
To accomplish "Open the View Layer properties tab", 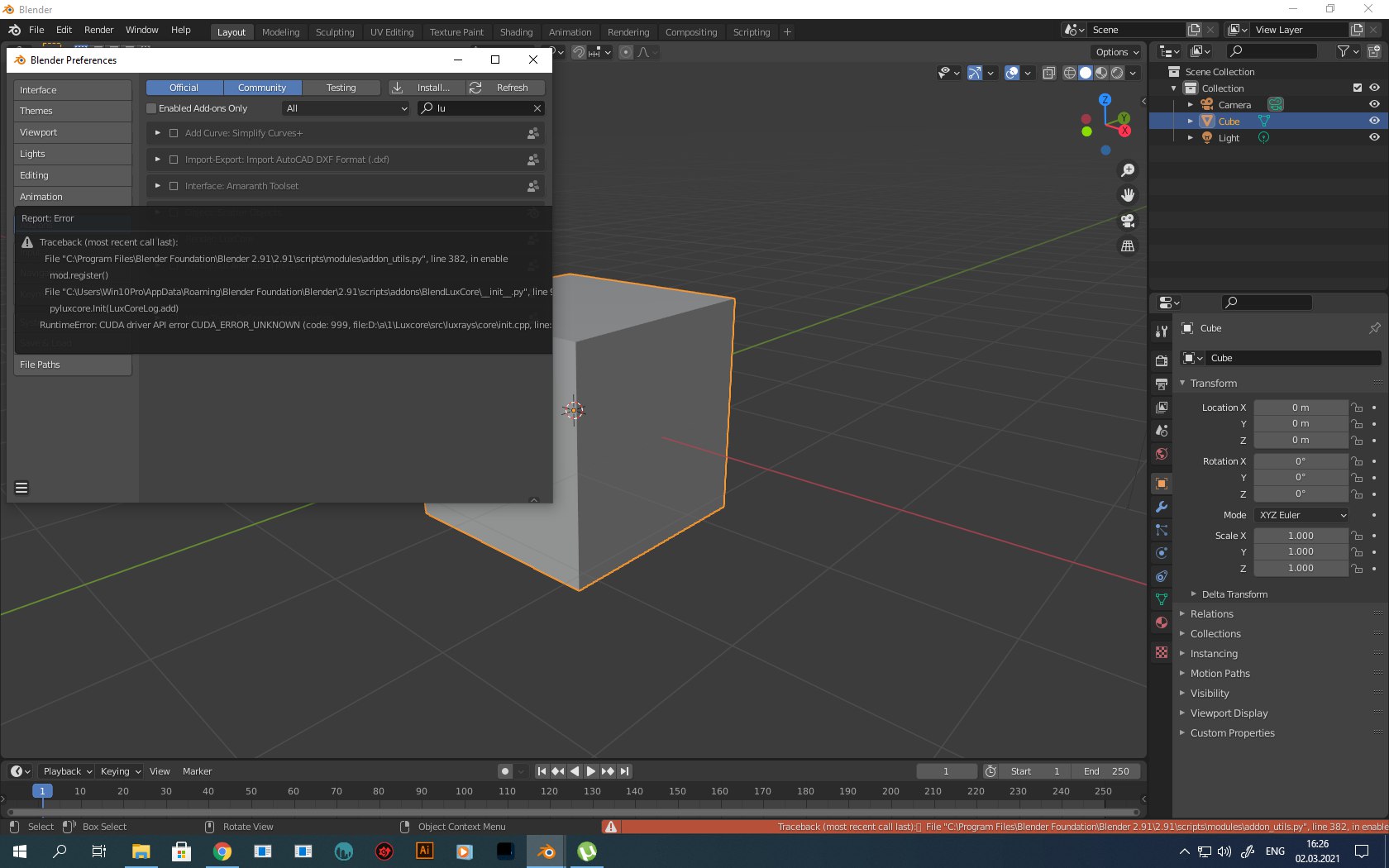I will click(1162, 408).
